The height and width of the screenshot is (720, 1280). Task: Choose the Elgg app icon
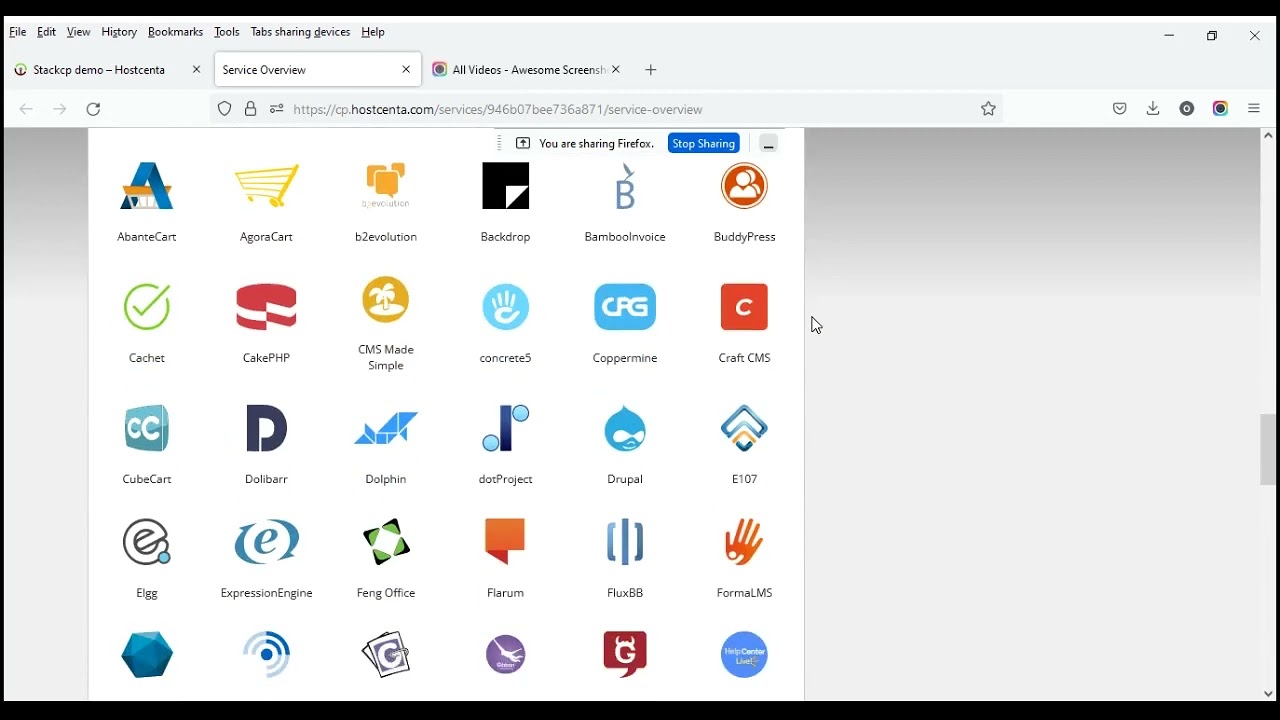[x=147, y=543]
